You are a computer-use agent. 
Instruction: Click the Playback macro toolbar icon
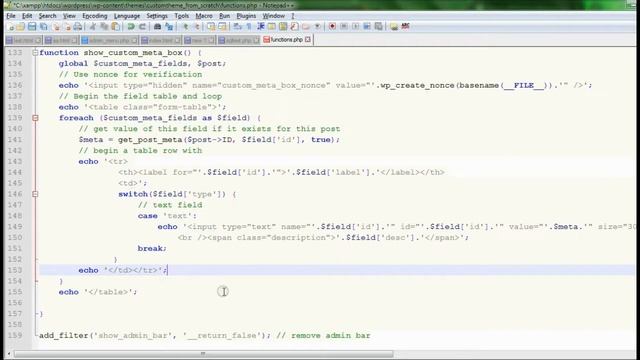pyautogui.click(x=355, y=27)
